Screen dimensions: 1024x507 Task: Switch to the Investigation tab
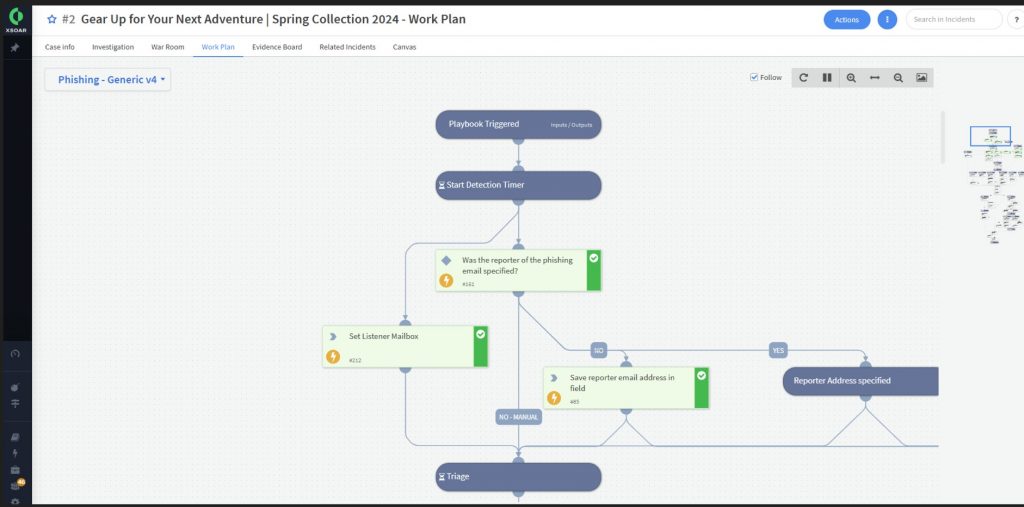pos(113,47)
